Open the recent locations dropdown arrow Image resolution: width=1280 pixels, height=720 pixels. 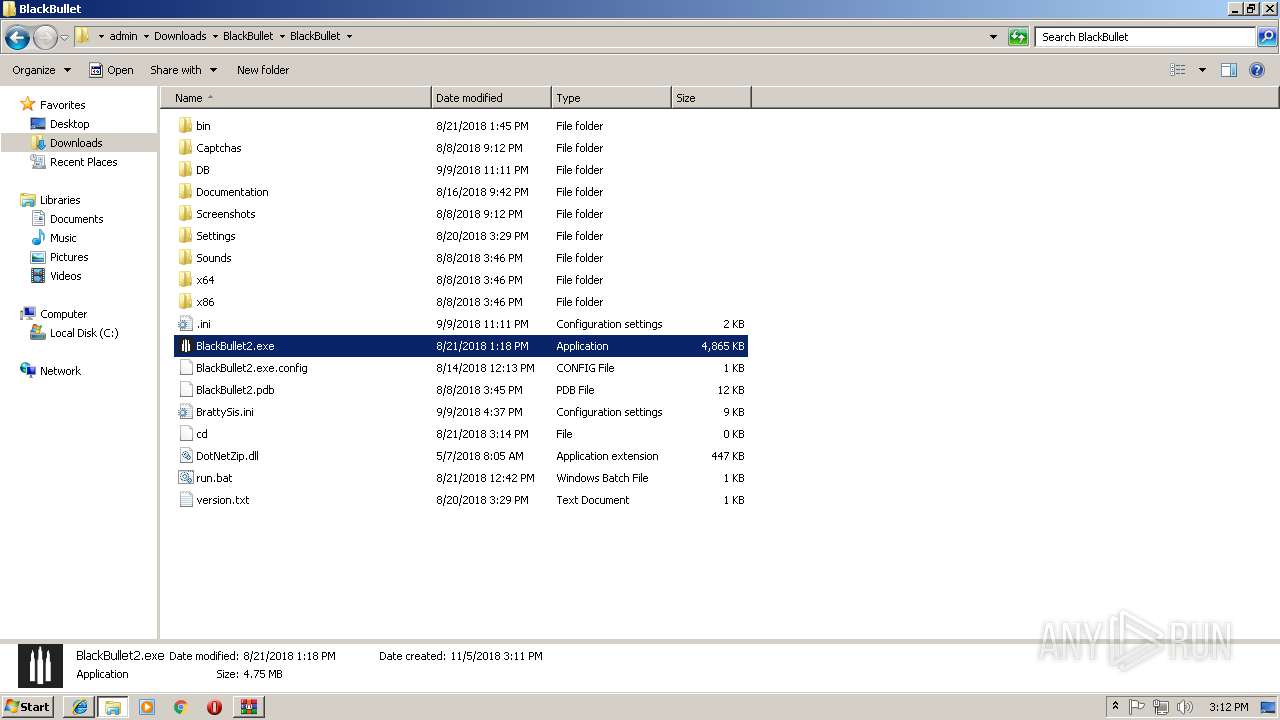tap(64, 38)
